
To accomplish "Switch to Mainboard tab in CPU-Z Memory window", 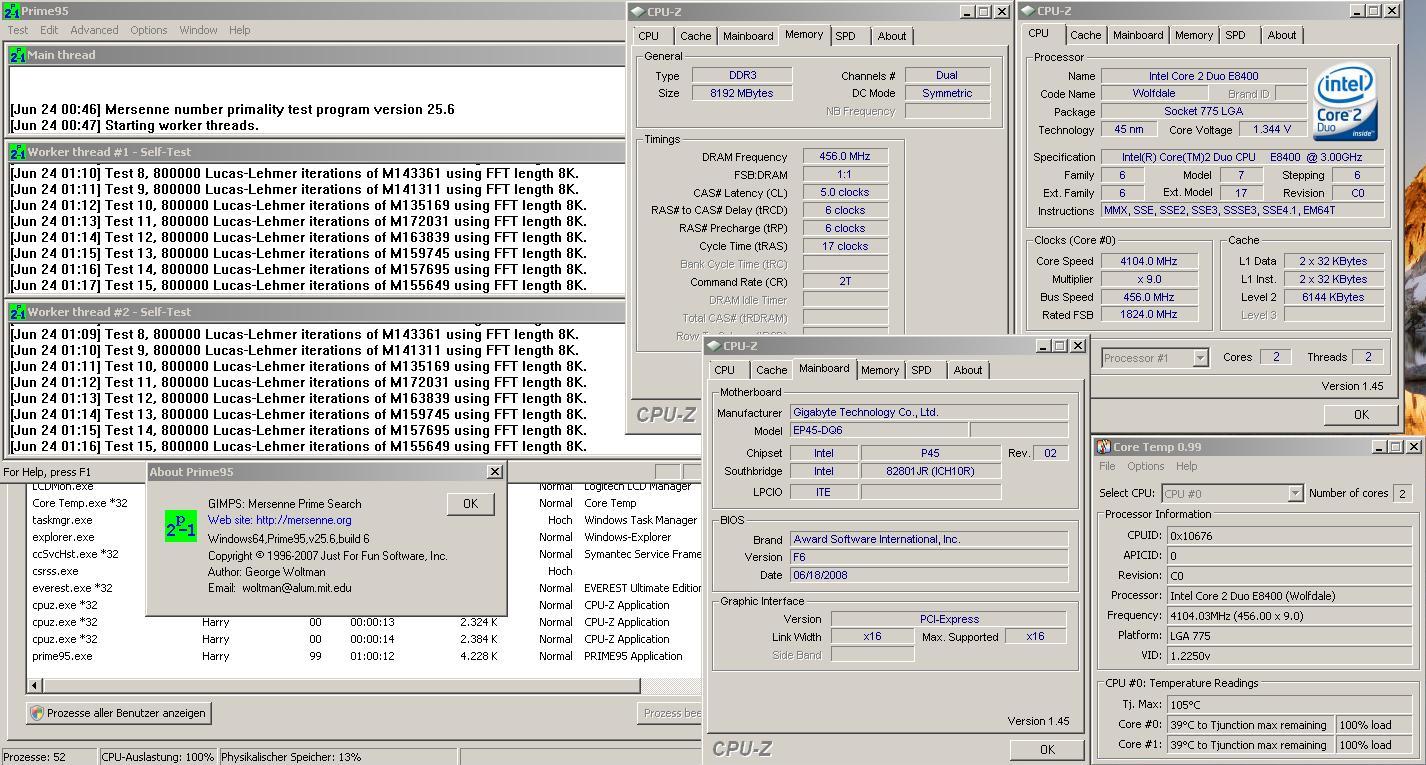I will click(748, 36).
